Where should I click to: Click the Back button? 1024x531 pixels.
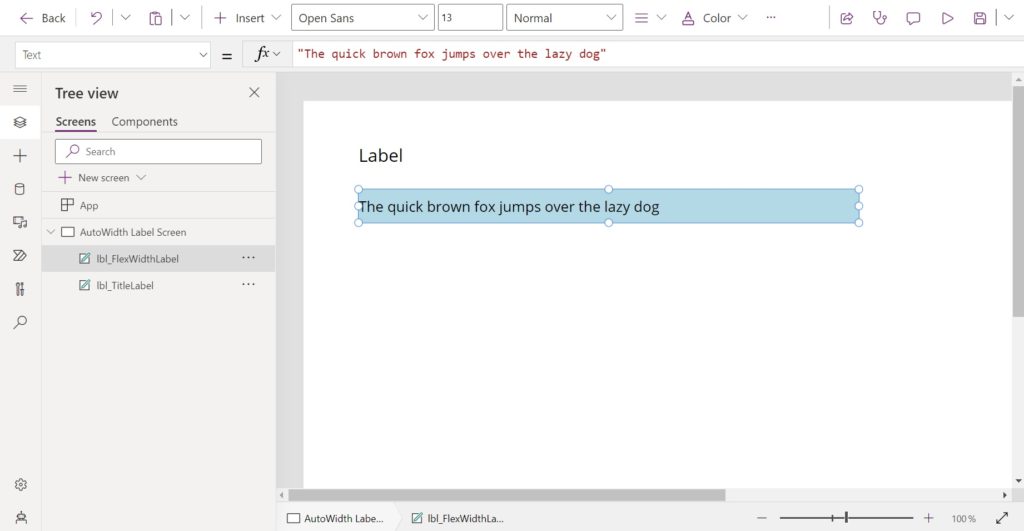(x=43, y=18)
